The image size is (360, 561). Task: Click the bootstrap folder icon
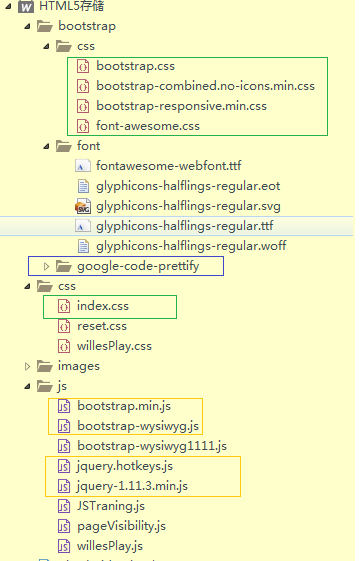(45, 26)
